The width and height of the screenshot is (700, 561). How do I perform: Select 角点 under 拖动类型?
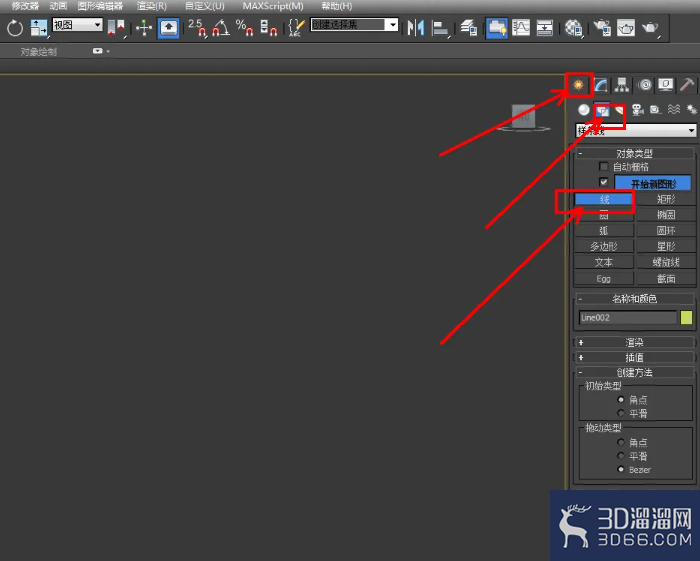click(621, 442)
